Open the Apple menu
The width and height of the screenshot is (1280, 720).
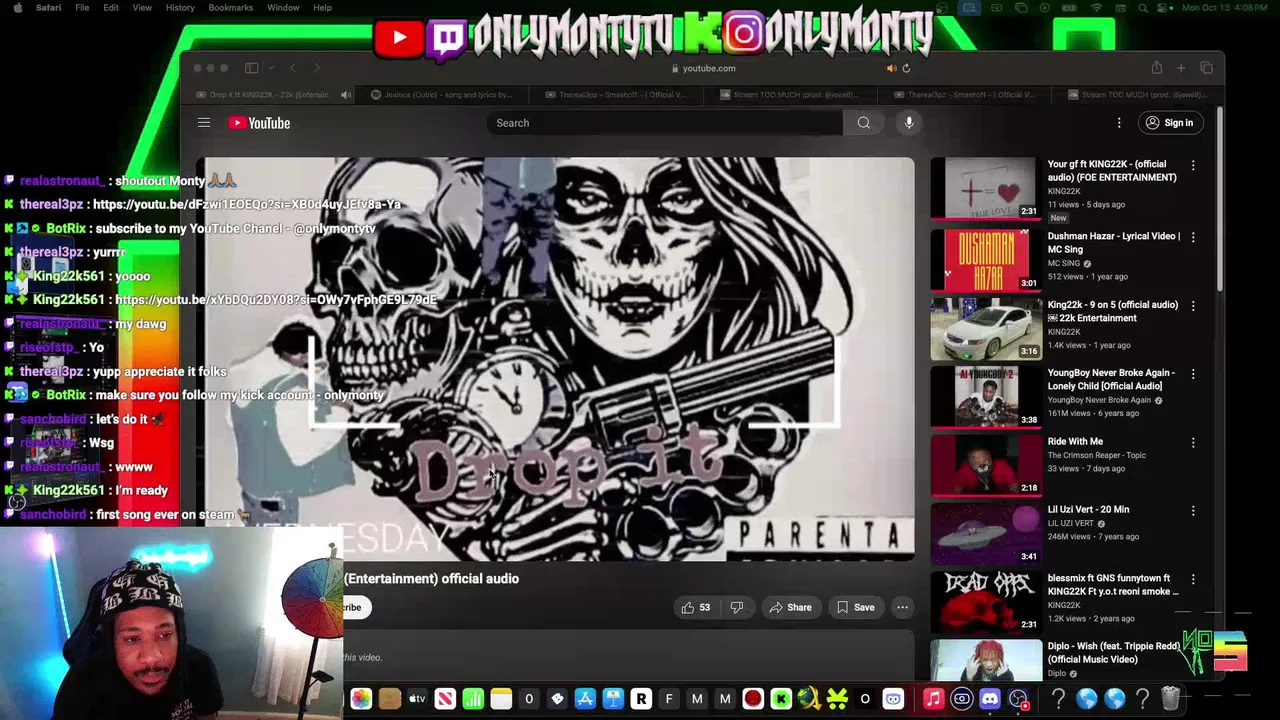click(17, 8)
